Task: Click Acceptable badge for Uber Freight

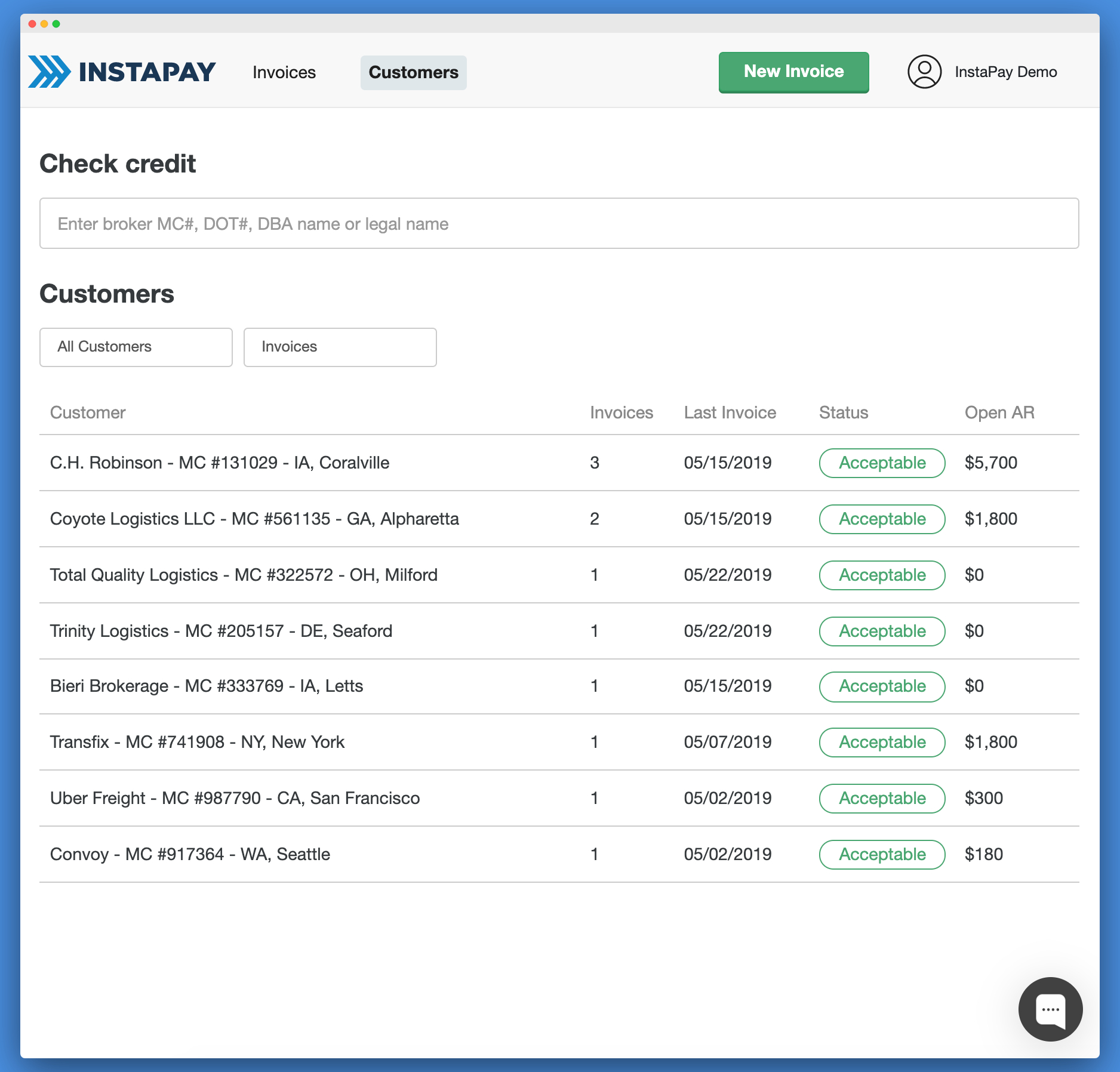Action: 882,799
